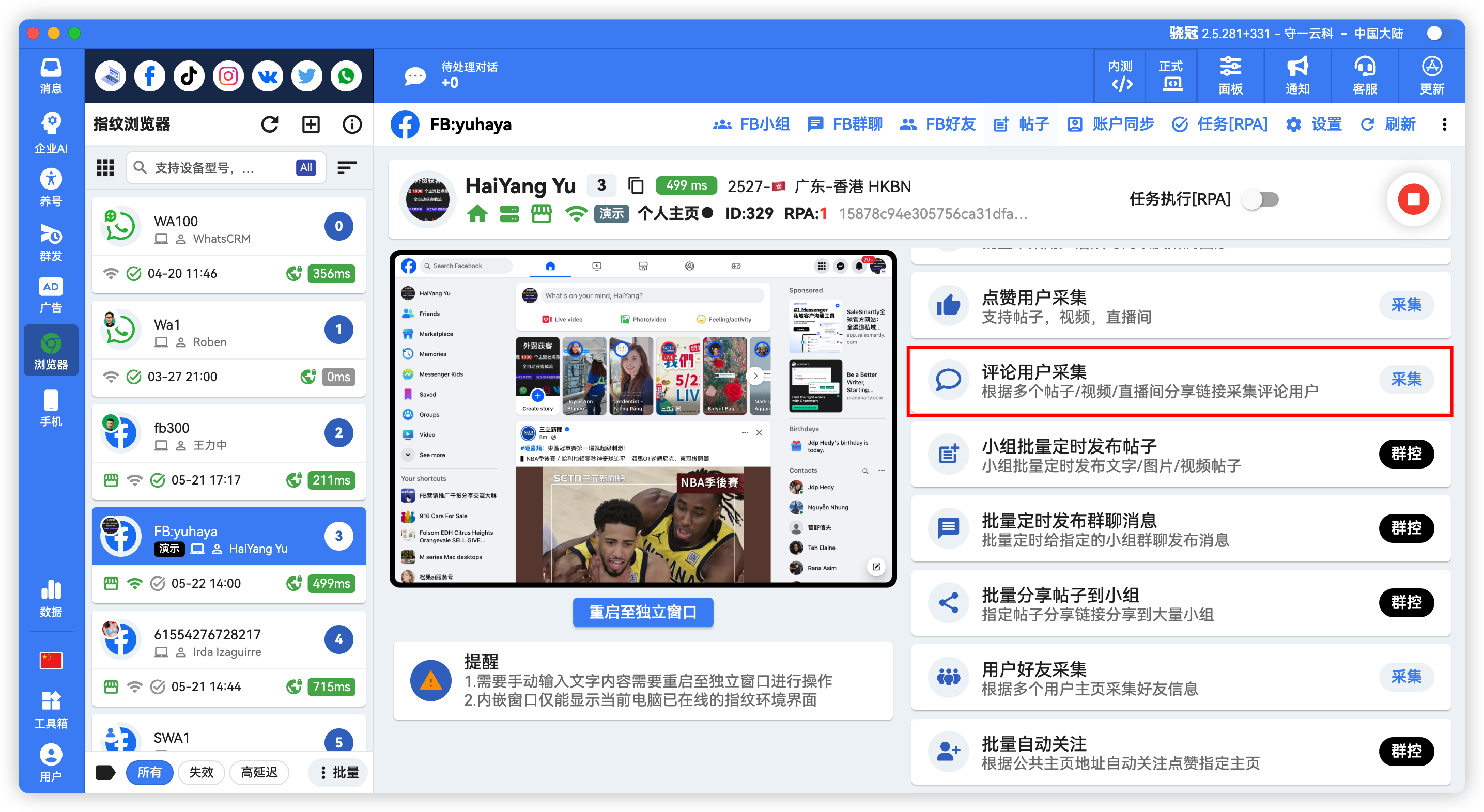The image size is (1484, 812).
Task: Add a new fingerprint browser profile
Action: tap(310, 124)
